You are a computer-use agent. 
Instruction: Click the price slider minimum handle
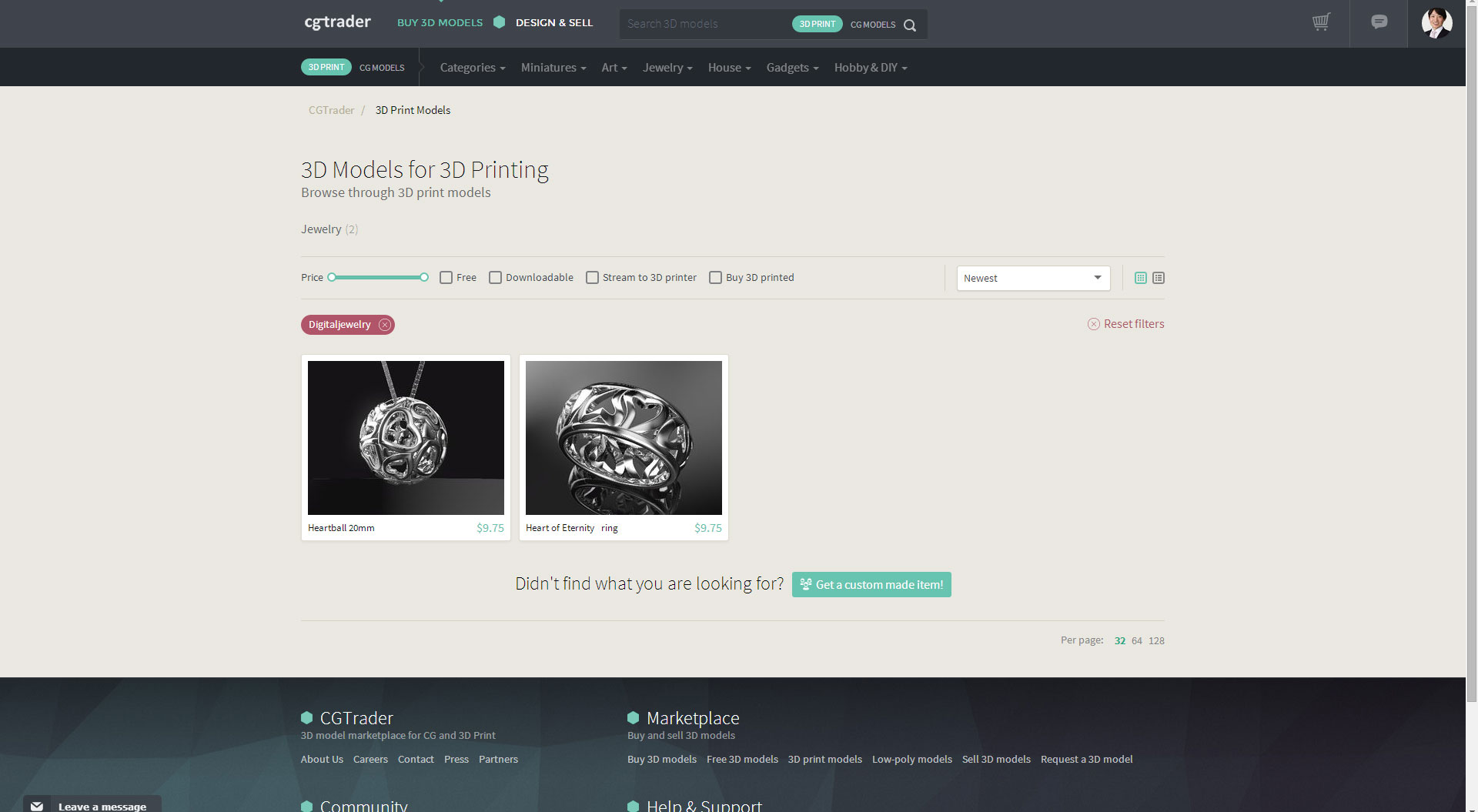coord(332,277)
